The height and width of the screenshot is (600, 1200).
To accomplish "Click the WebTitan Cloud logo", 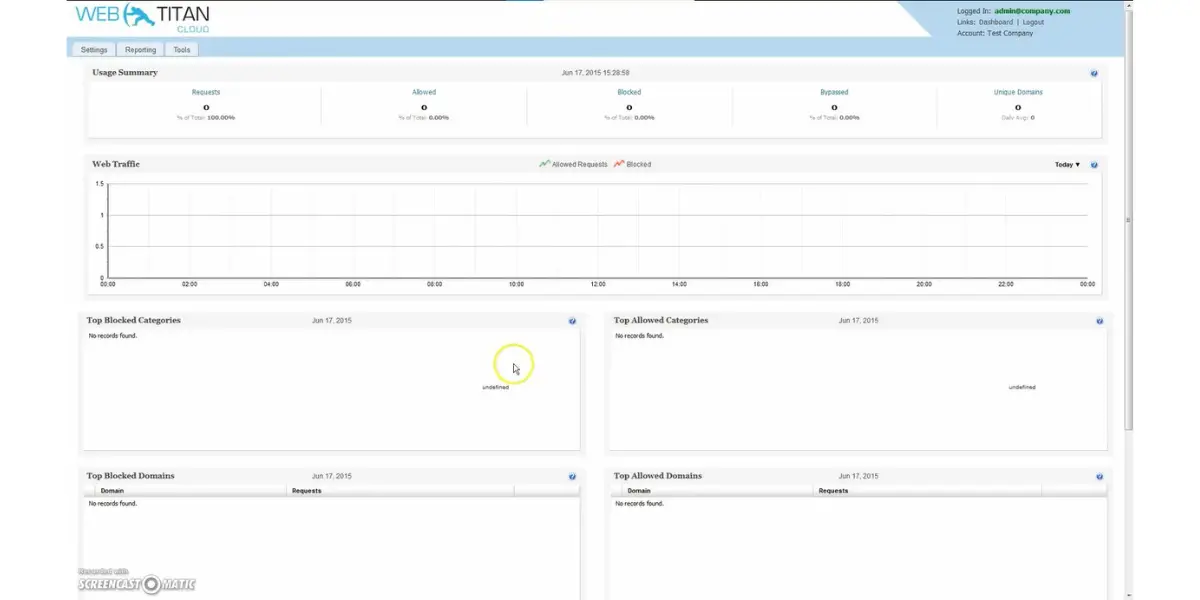I will [x=143, y=18].
